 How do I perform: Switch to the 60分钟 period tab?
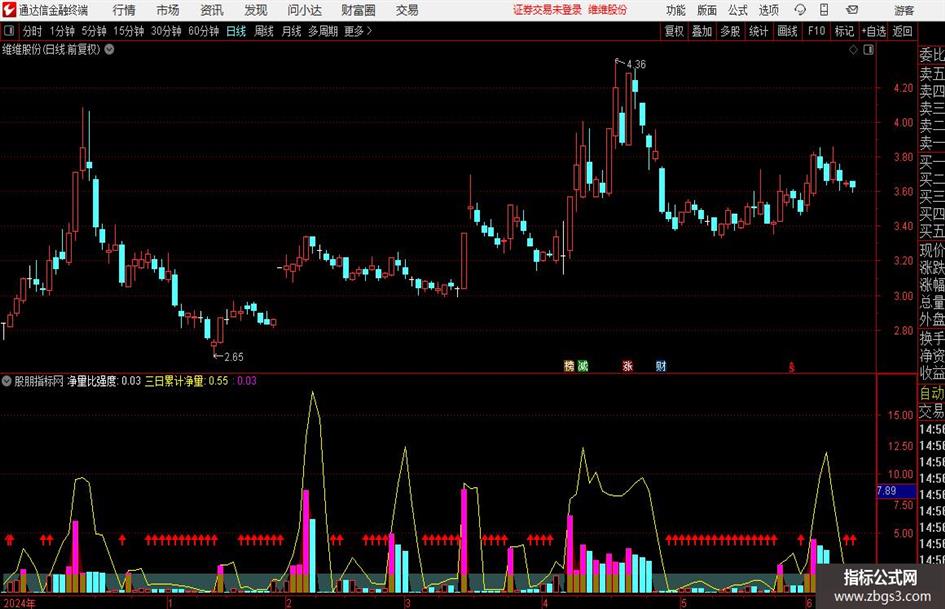point(204,31)
